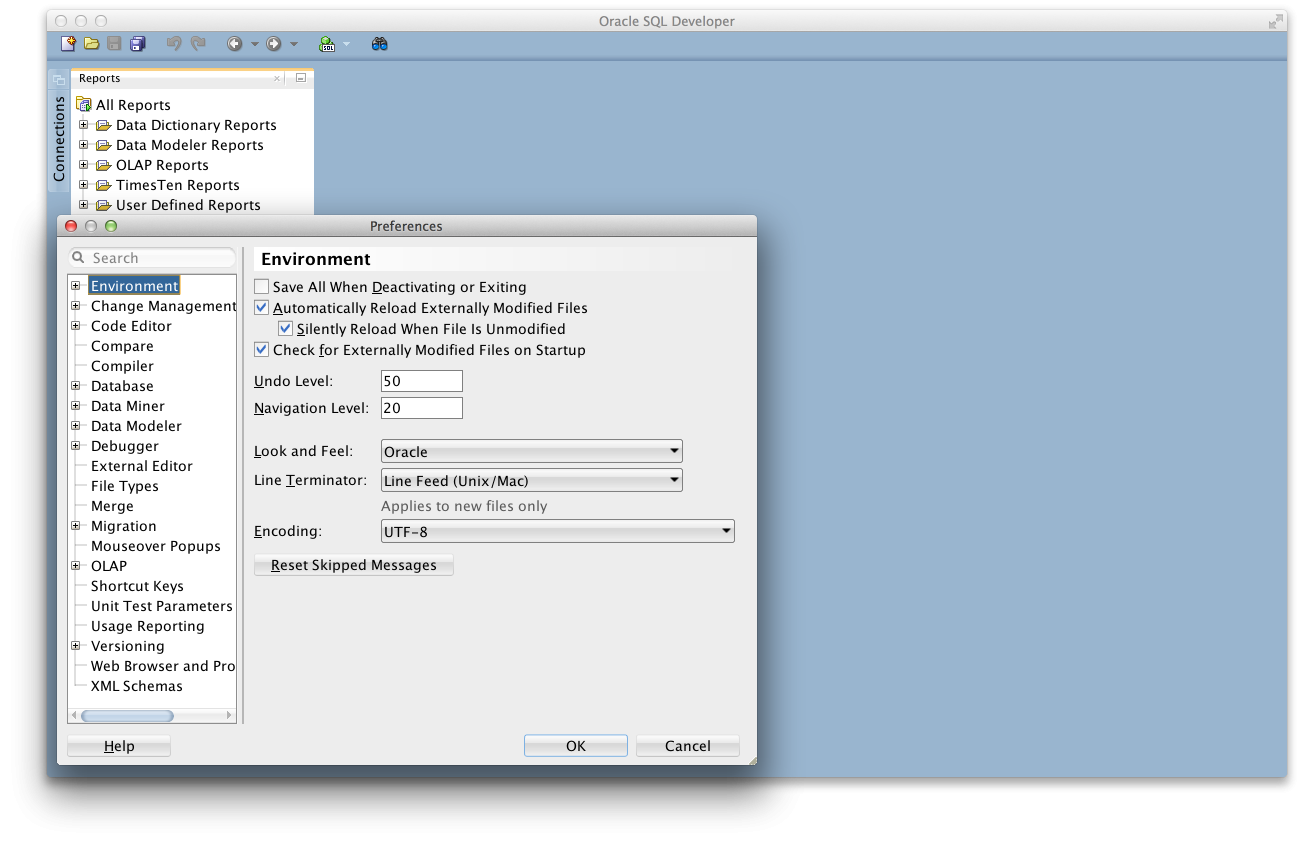Expand the Debugger preferences node
Image resolution: width=1301 pixels, height=844 pixels.
[76, 446]
